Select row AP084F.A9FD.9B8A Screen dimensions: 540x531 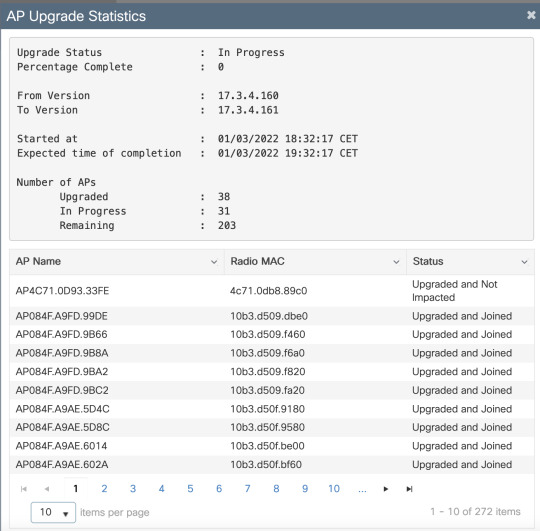[272, 353]
